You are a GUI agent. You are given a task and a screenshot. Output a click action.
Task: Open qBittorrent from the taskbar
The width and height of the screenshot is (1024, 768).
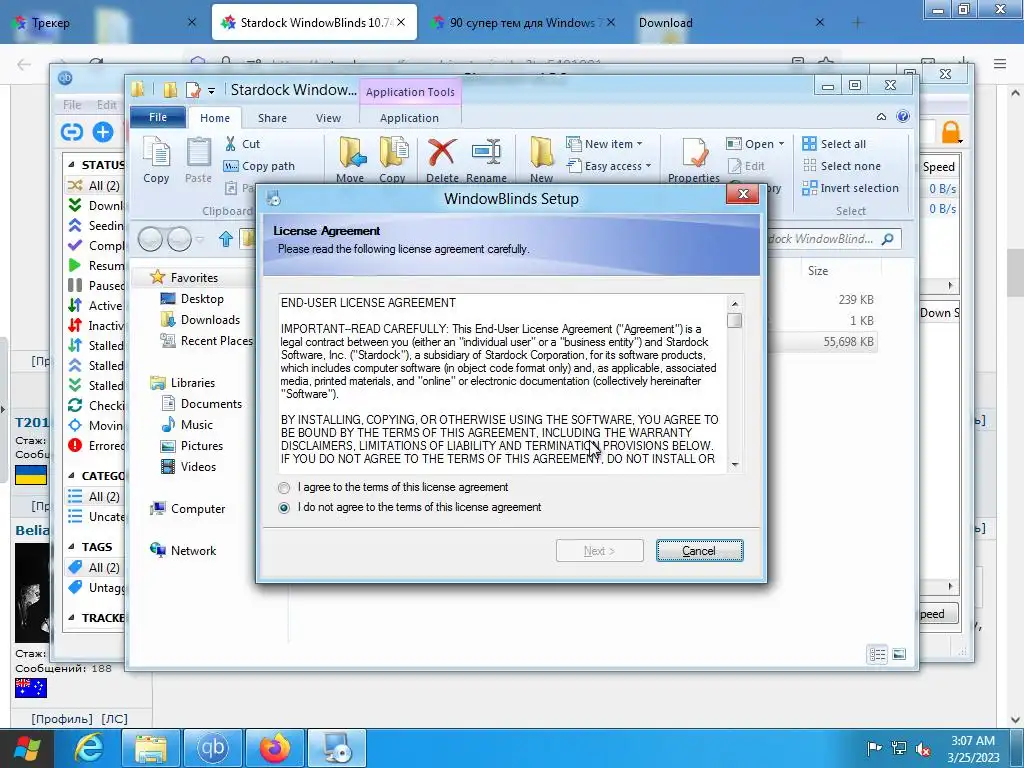point(213,748)
